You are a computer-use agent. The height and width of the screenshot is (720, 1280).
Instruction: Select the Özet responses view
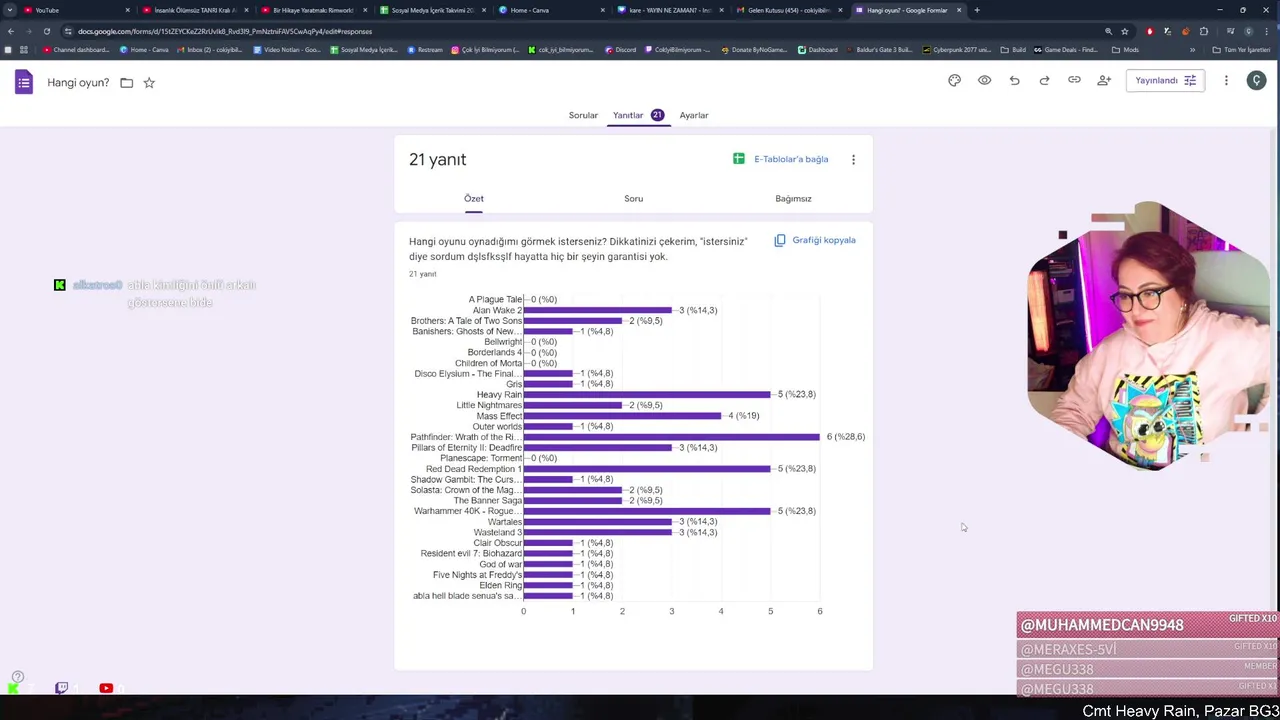(474, 198)
